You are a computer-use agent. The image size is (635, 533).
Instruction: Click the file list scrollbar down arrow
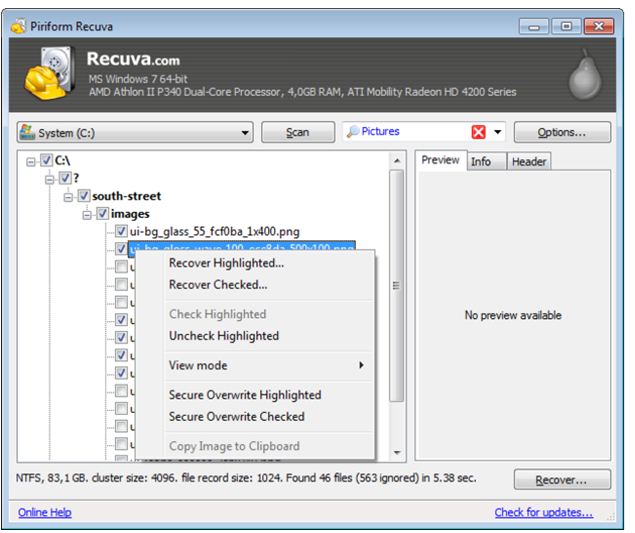coord(397,452)
